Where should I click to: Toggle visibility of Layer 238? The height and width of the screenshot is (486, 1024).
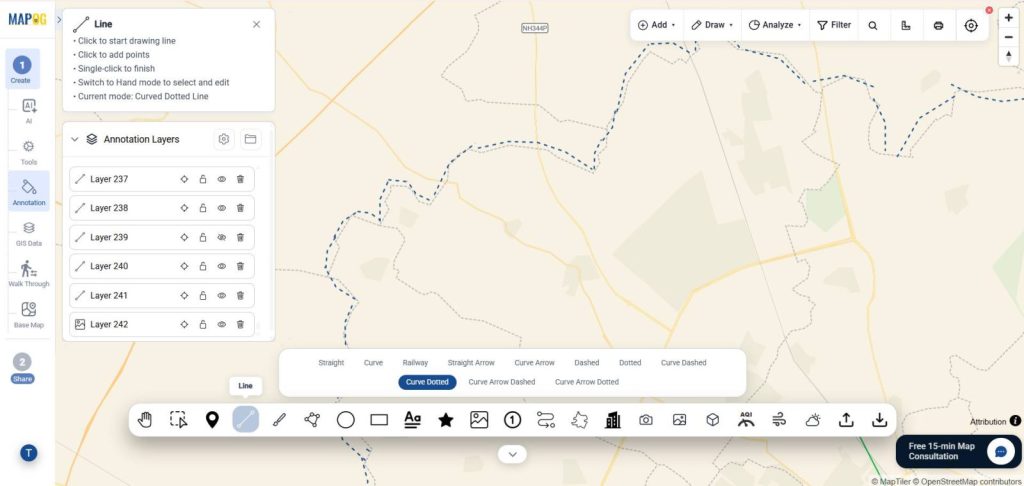coord(221,208)
